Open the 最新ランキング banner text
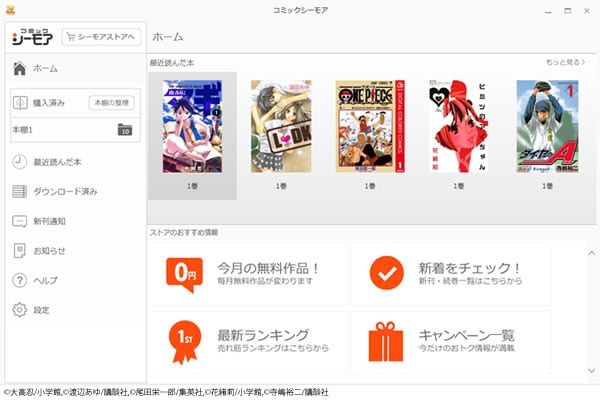The height and width of the screenshot is (400, 600). (263, 335)
